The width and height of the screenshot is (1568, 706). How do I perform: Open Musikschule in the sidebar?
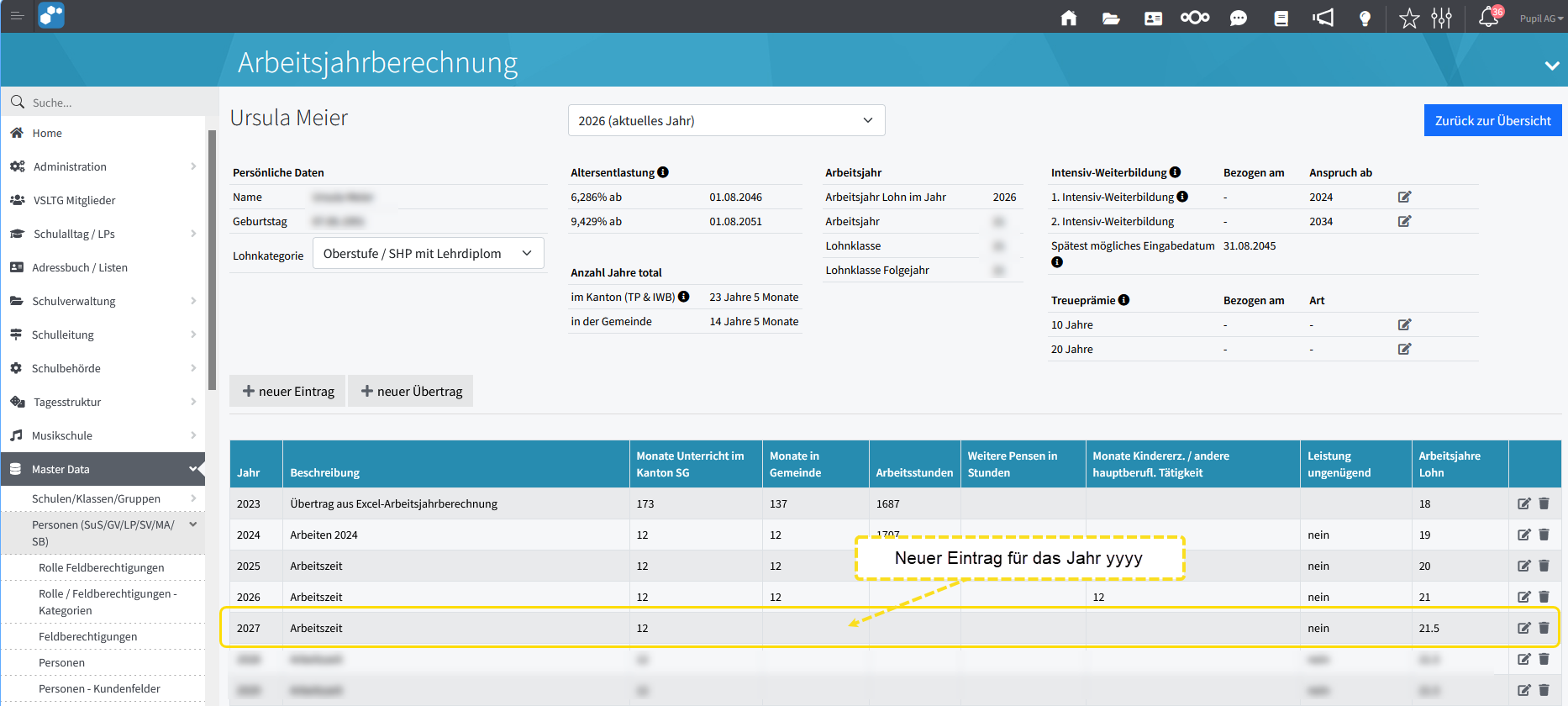[x=103, y=435]
